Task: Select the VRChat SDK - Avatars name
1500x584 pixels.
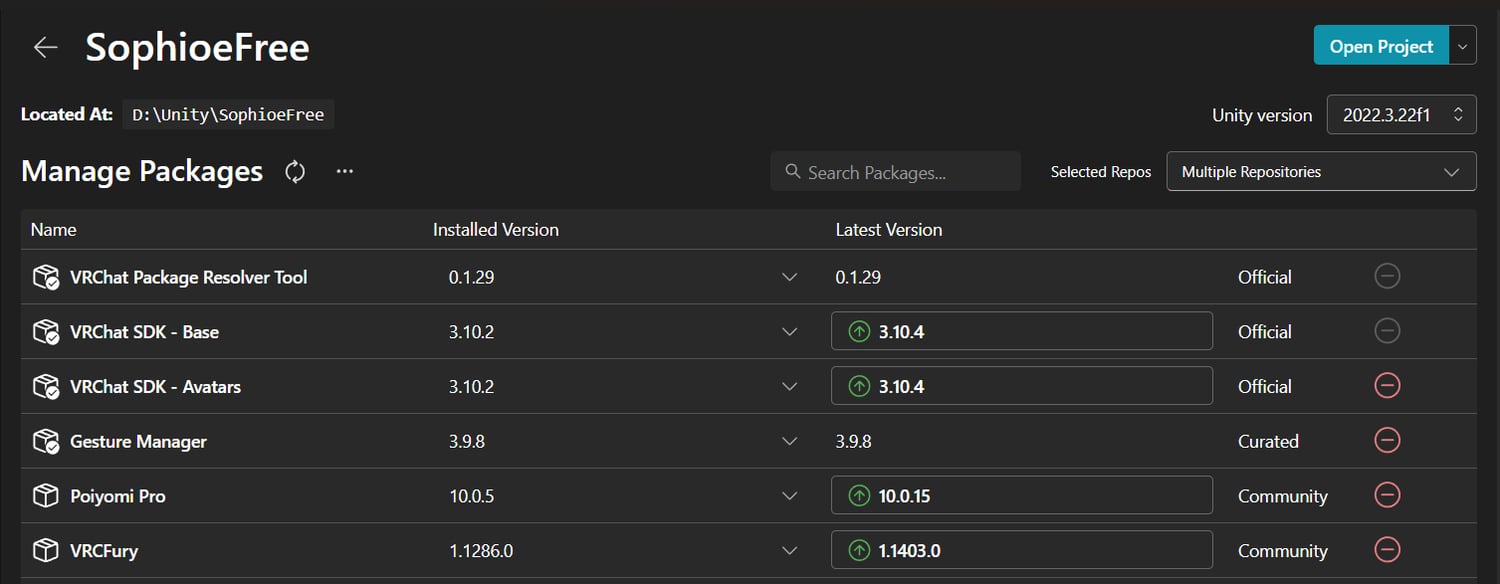Action: point(155,387)
